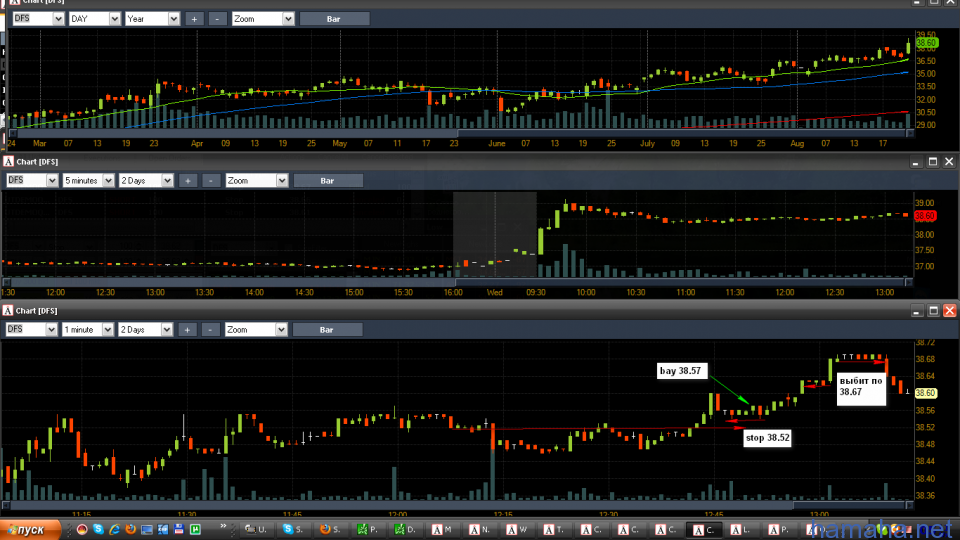Viewport: 960px width, 540px height.
Task: Switch to the Skype 'S.' taskbar button
Action: [x=294, y=530]
